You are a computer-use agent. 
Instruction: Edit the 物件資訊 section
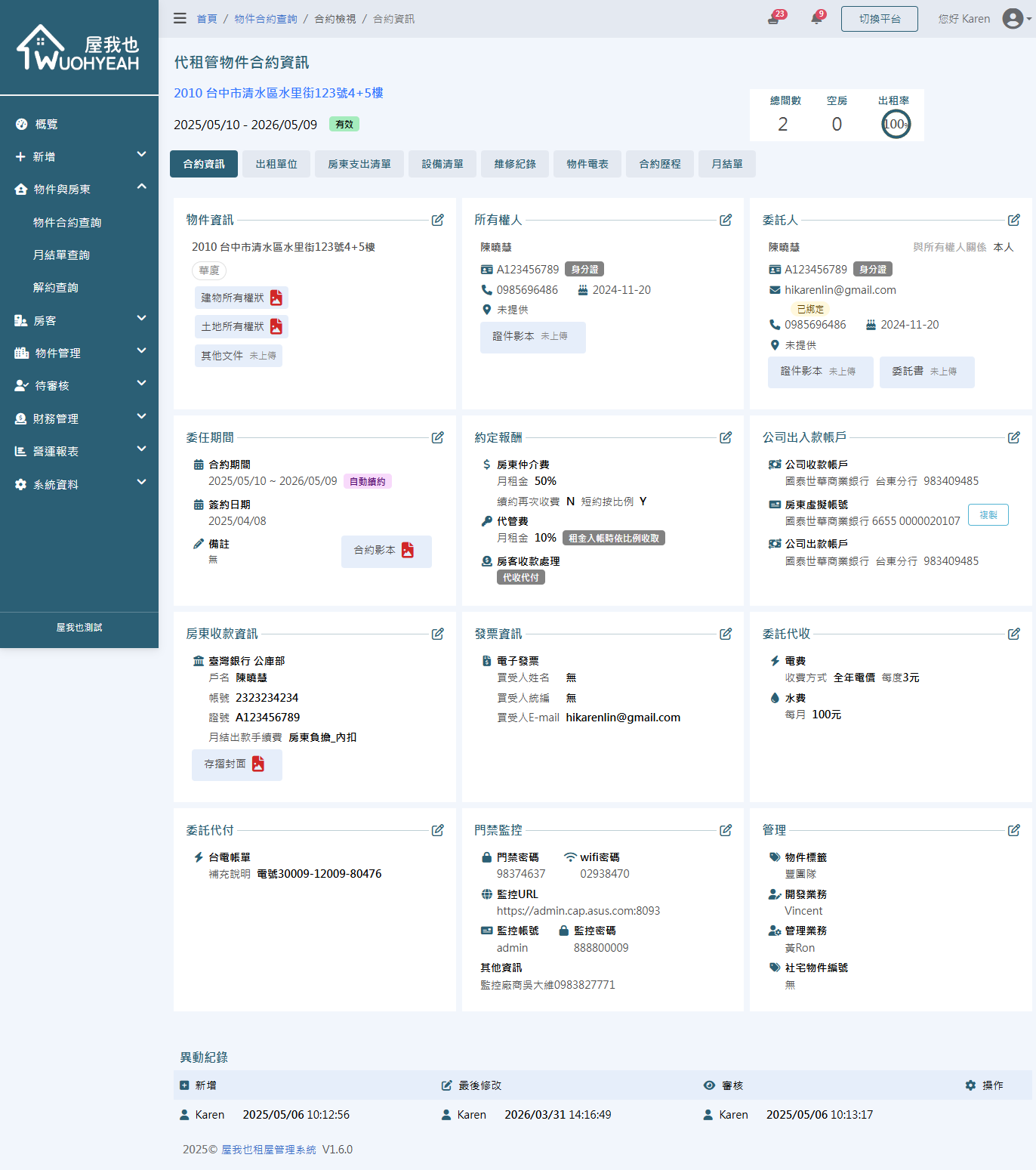(437, 220)
